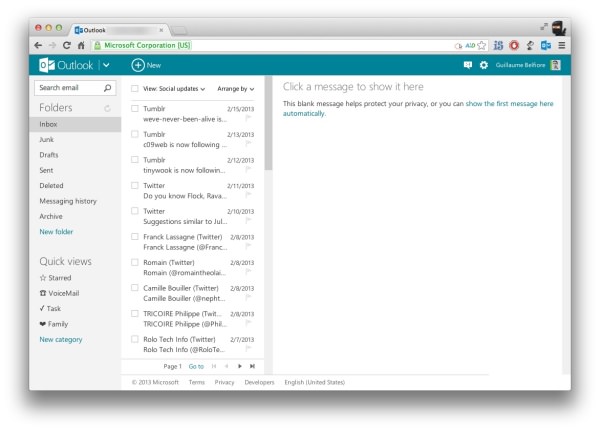Check the Twitter 2/11/2013 message
Image resolution: width=600 pixels, height=431 pixels.
[x=135, y=185]
